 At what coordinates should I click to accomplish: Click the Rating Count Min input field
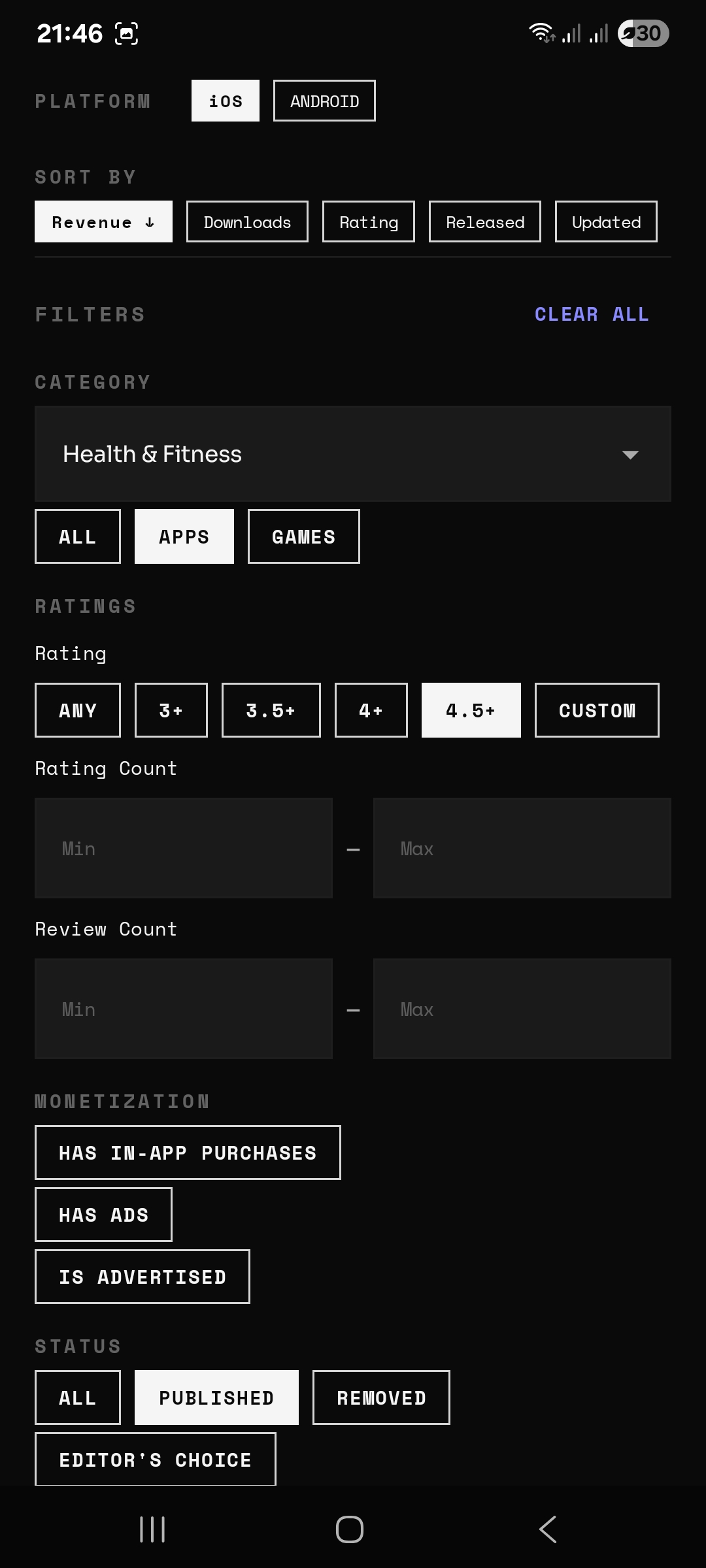pyautogui.click(x=184, y=847)
